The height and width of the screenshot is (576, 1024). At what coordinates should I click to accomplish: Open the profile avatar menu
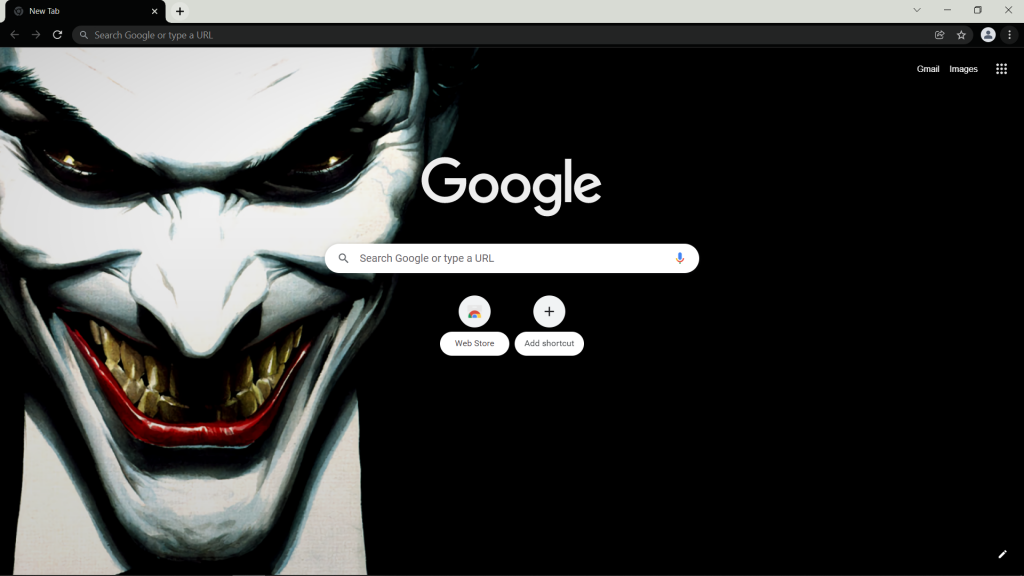point(987,35)
